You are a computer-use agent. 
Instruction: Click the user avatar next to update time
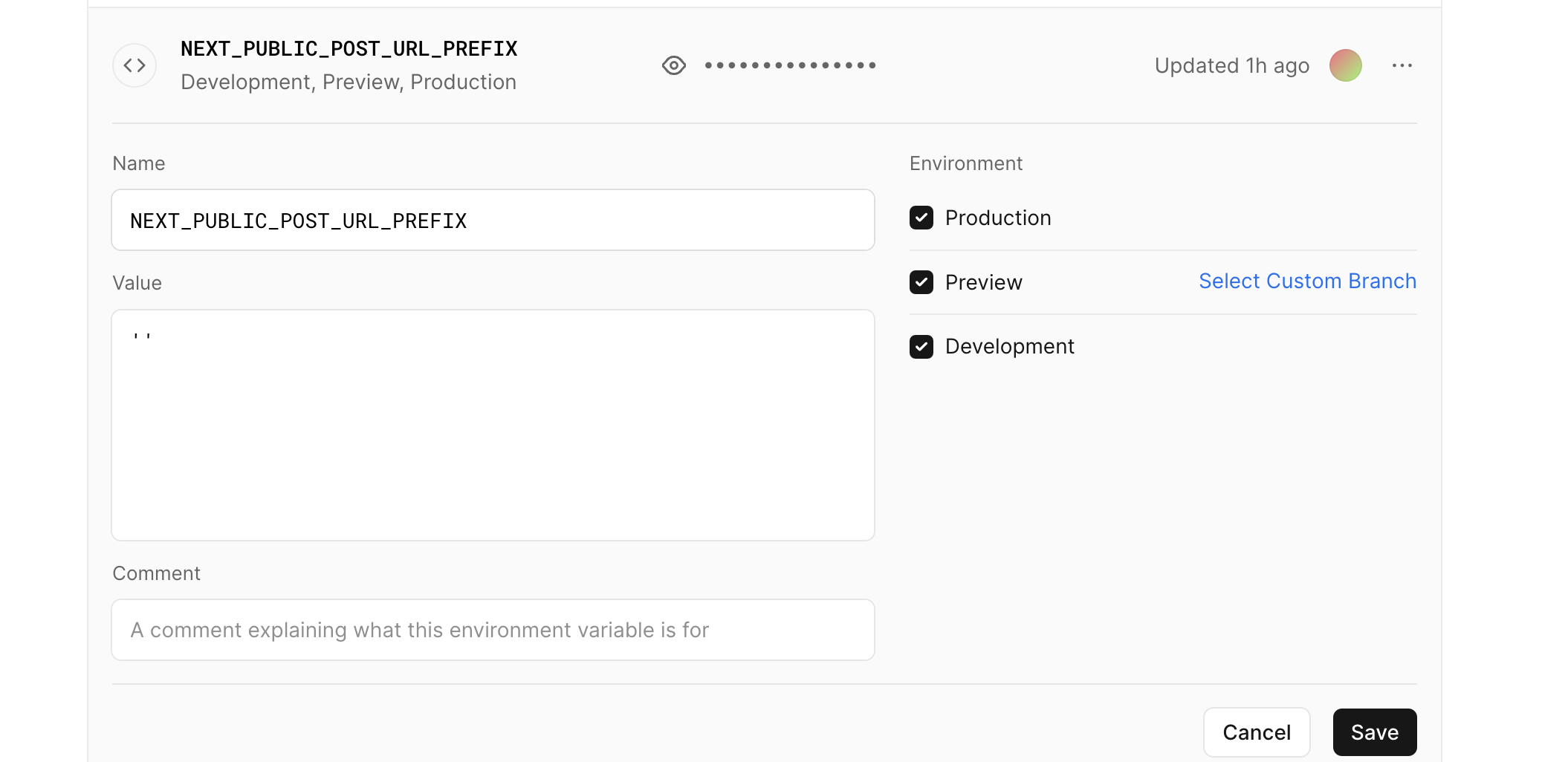point(1346,65)
